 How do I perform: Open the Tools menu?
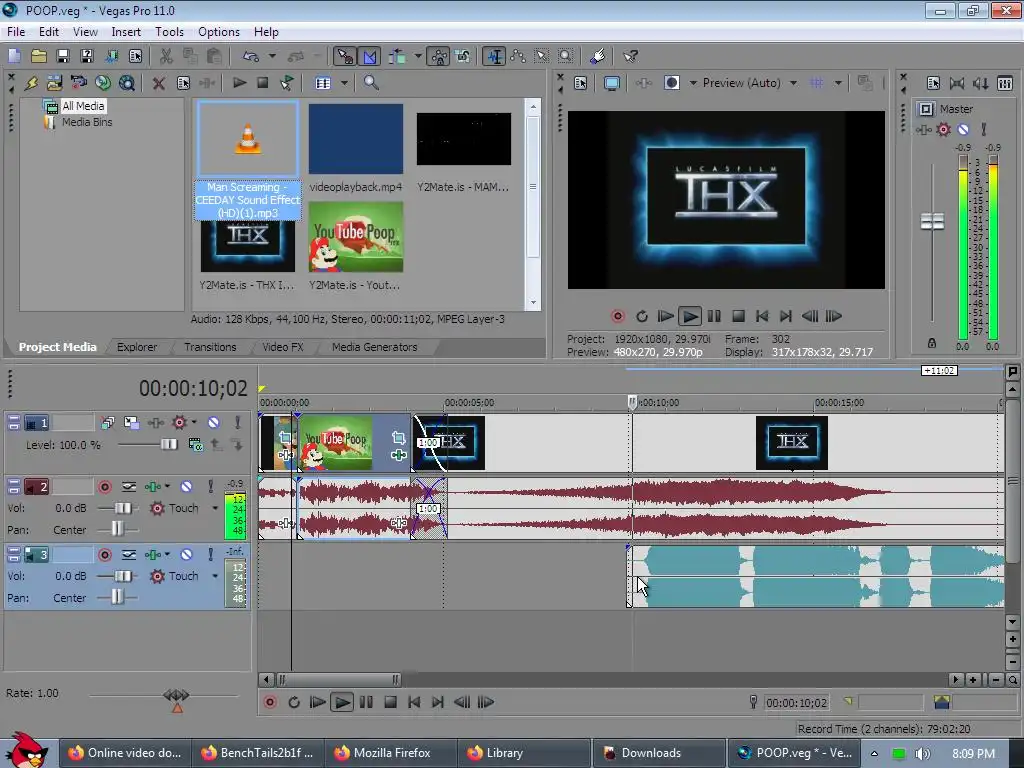tap(169, 31)
